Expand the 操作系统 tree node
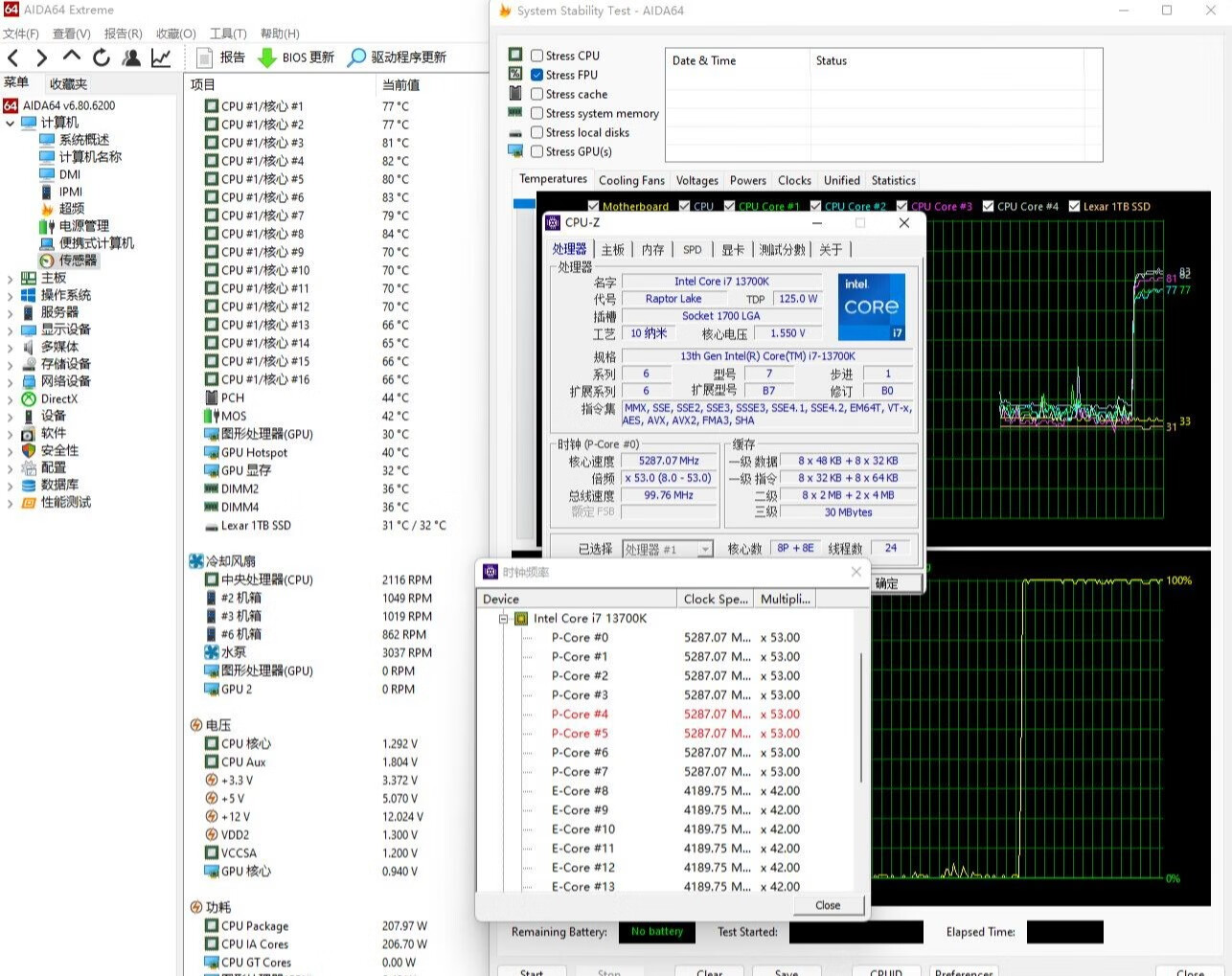1232x976 pixels. tap(10, 296)
